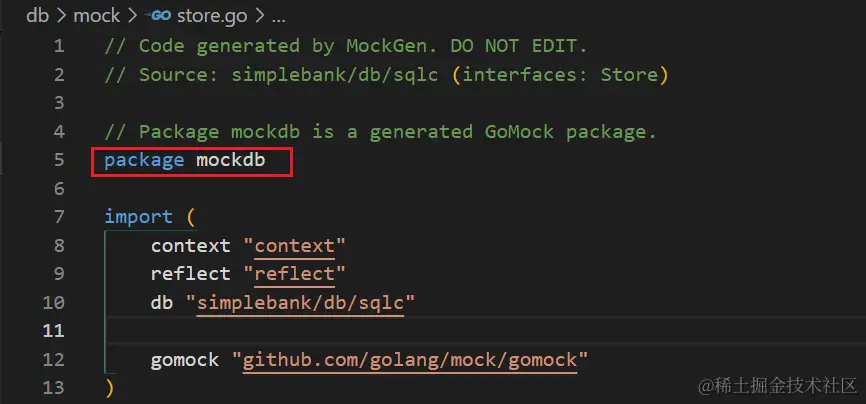Click the gomock alias on line 12
Viewport: 866px width, 404px height.
(185, 360)
